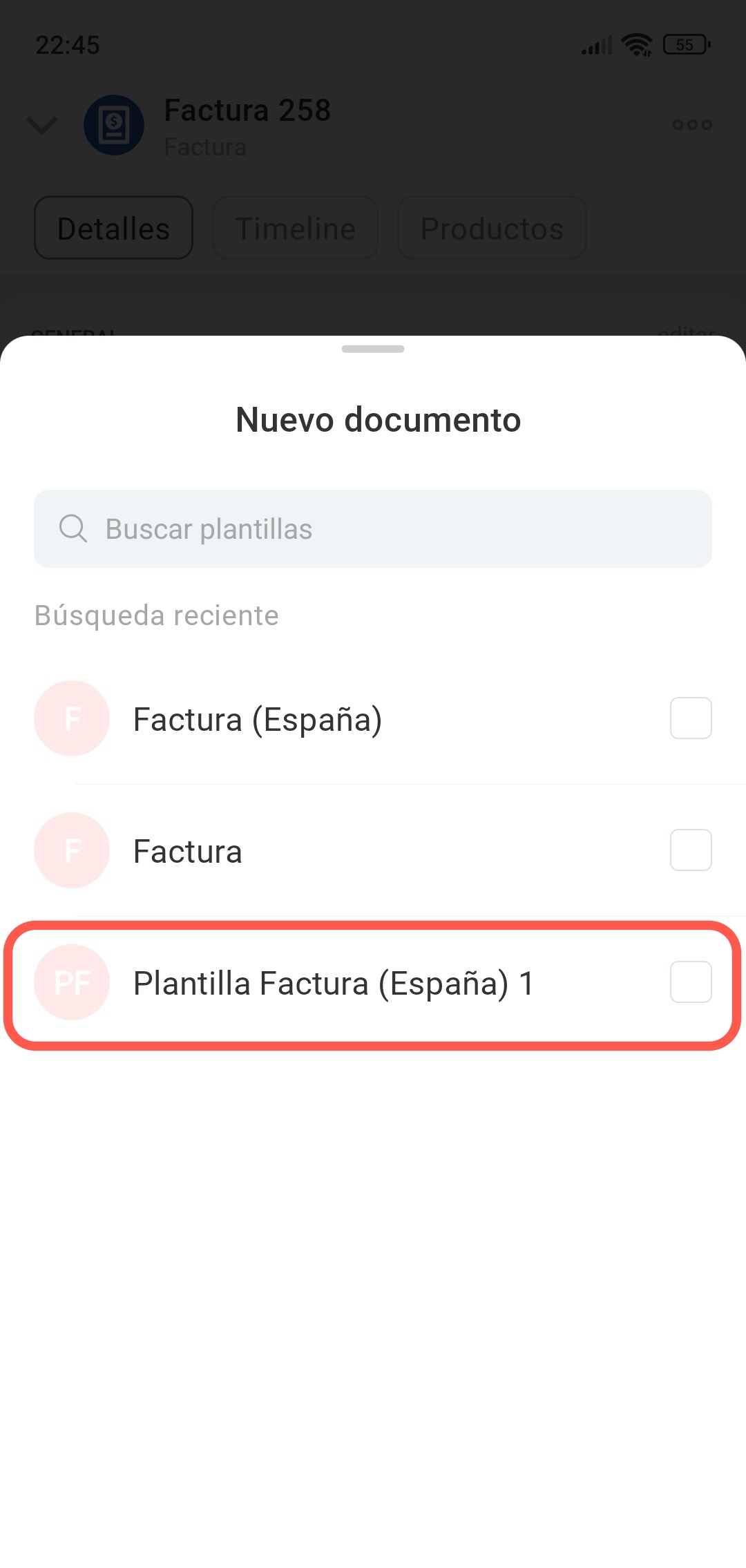
Task: Tap the invoice icon beside Factura 258
Action: (x=114, y=125)
